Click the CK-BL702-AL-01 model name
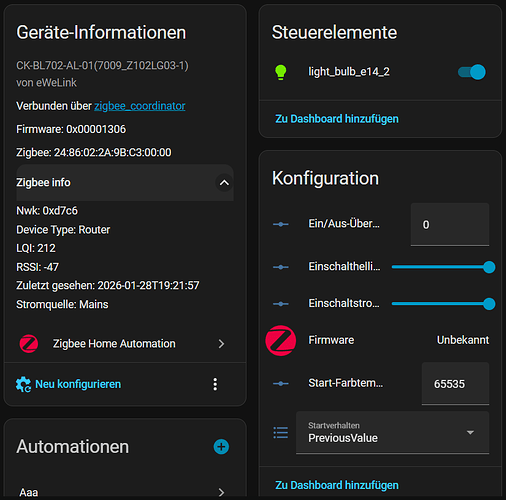506x500 pixels. click(102, 65)
